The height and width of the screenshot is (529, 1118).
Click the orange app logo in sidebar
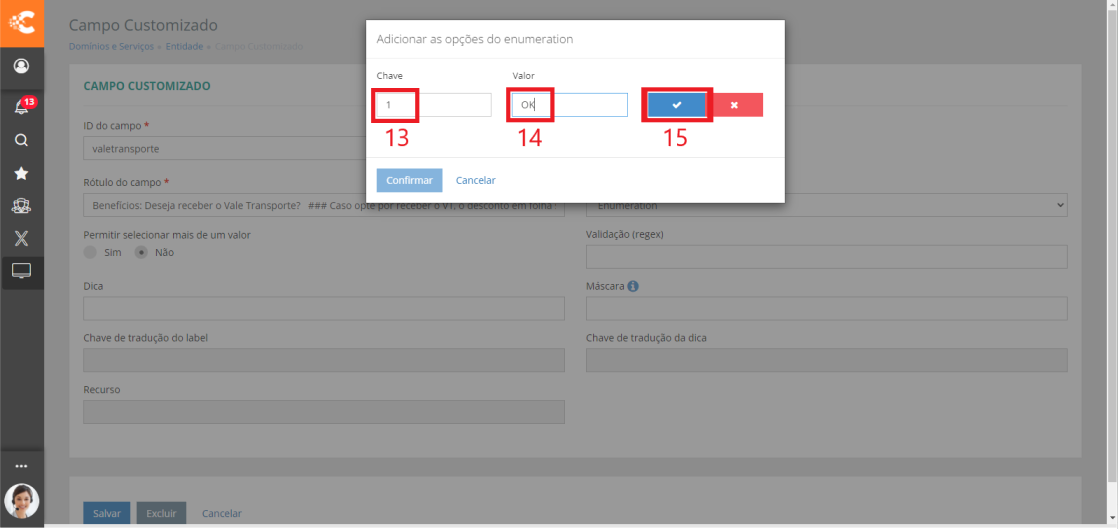click(21, 22)
